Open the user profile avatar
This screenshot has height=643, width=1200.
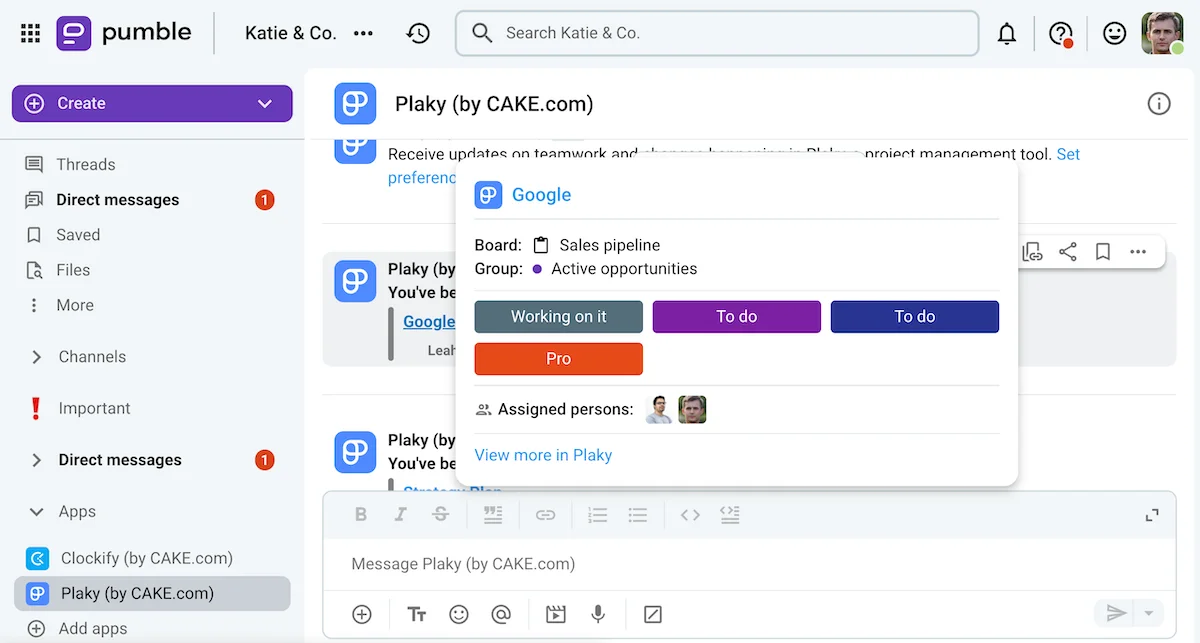(x=1162, y=33)
